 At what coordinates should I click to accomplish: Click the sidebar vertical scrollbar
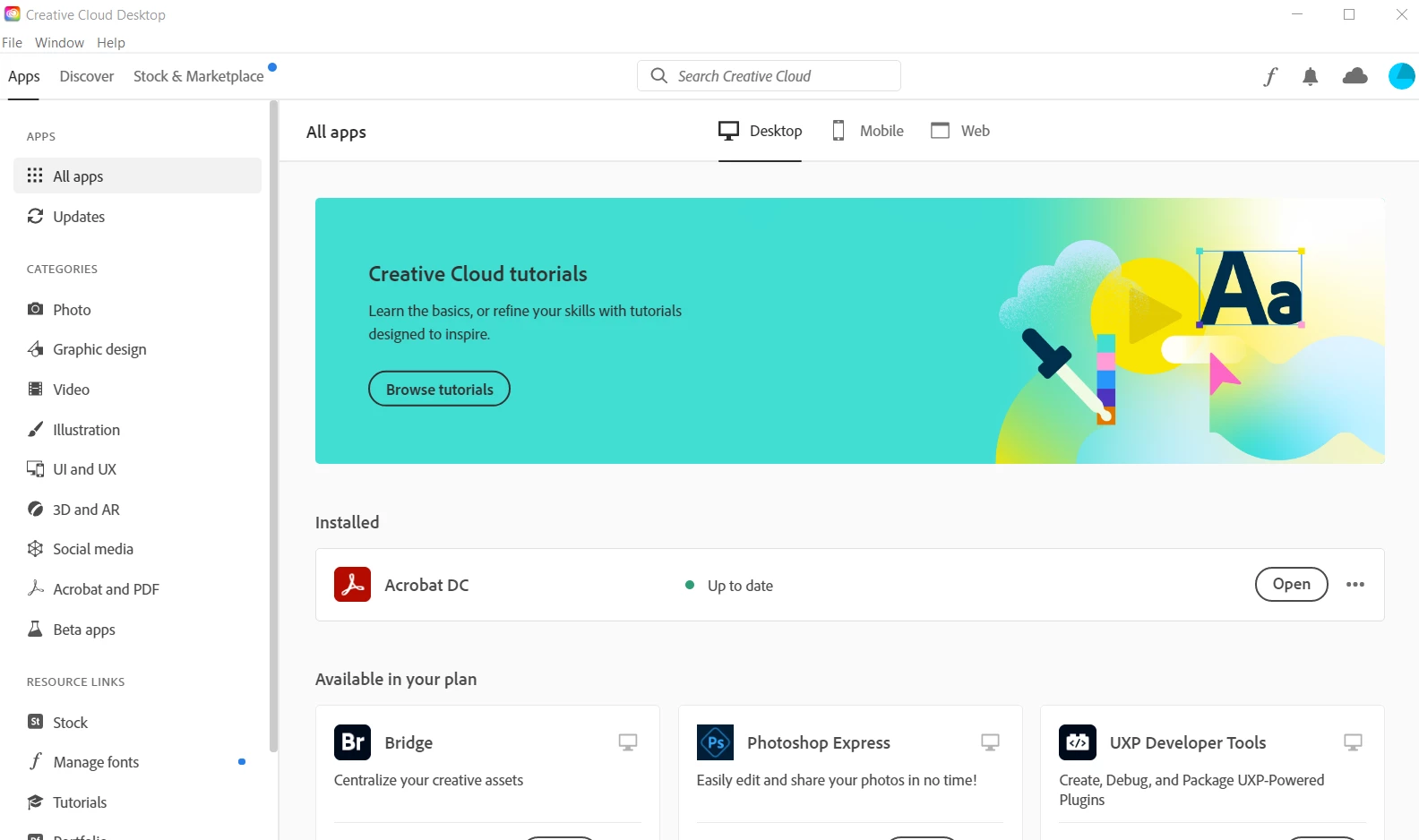(x=273, y=426)
